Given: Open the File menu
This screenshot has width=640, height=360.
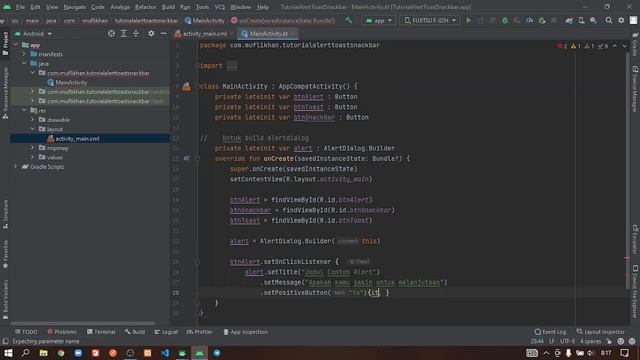Looking at the screenshot, I should tap(20, 7).
